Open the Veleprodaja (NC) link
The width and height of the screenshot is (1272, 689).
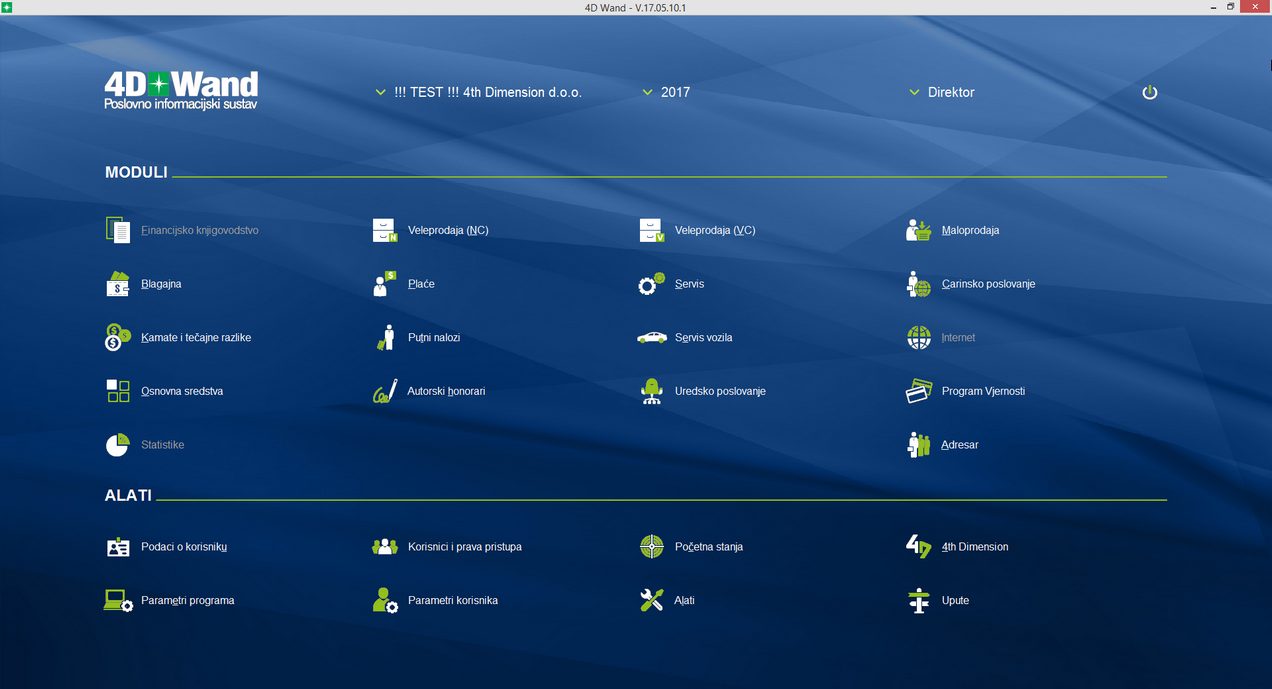pyautogui.click(x=448, y=230)
